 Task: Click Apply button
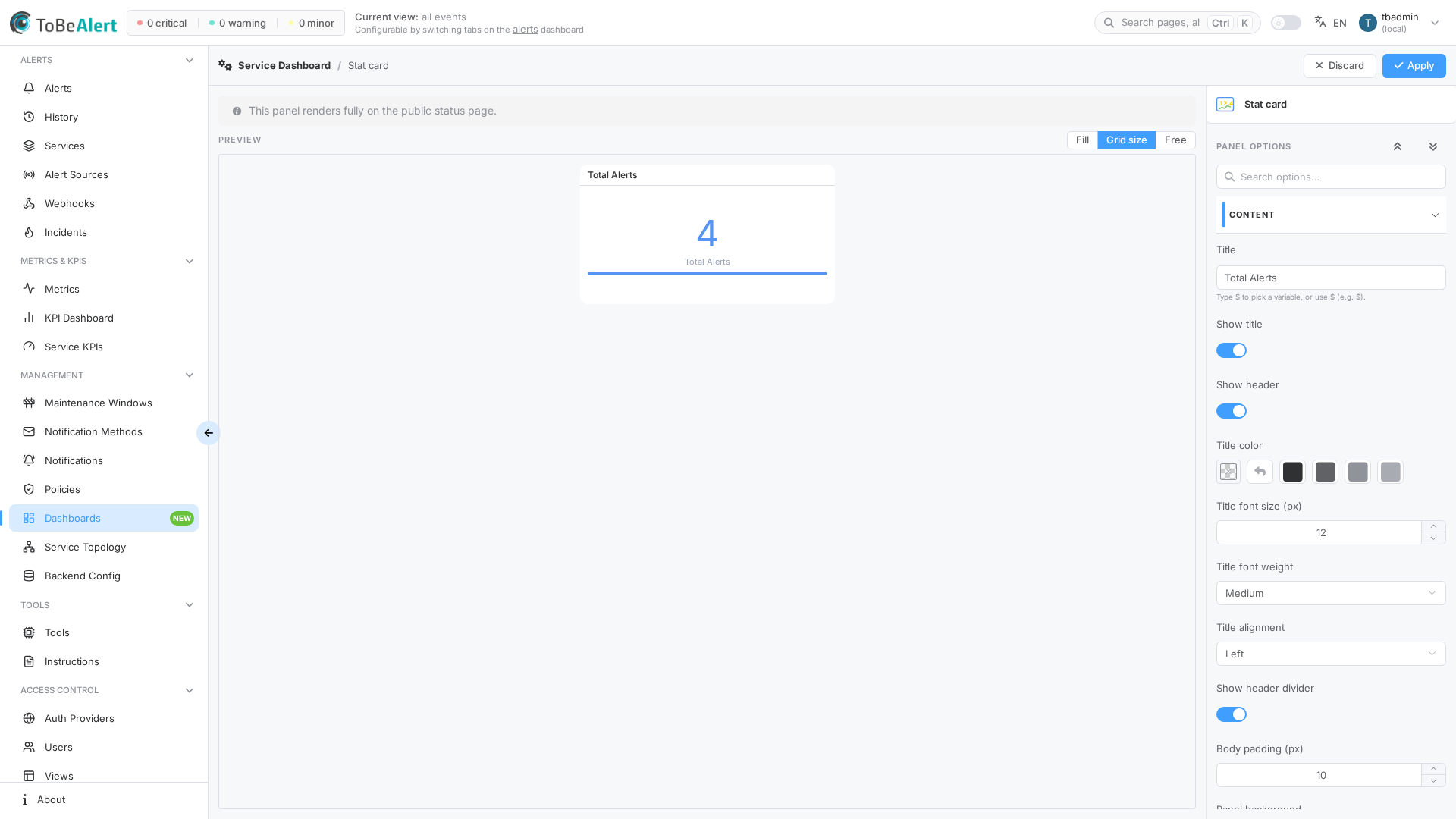(x=1414, y=66)
